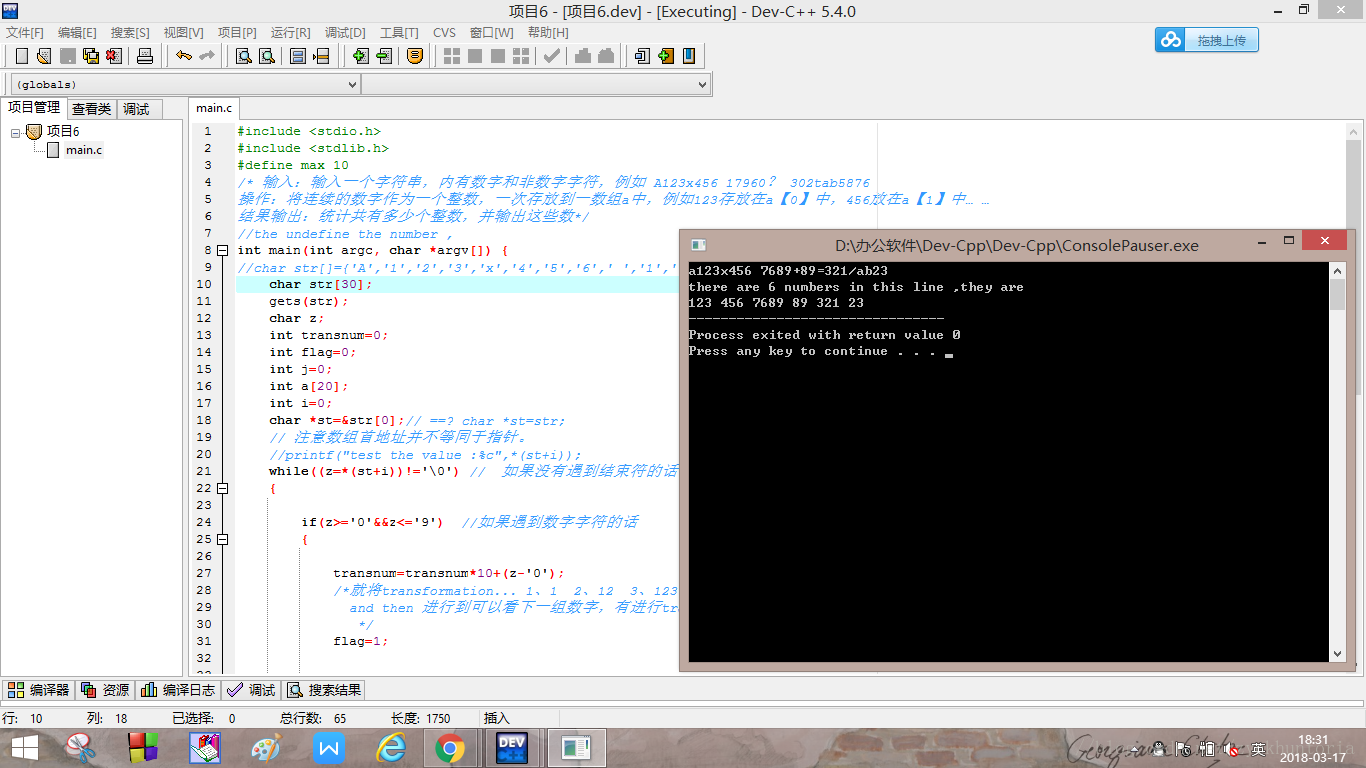Collapse the 项目6 tree node
Viewport: 1366px width, 768px height.
coord(16,132)
